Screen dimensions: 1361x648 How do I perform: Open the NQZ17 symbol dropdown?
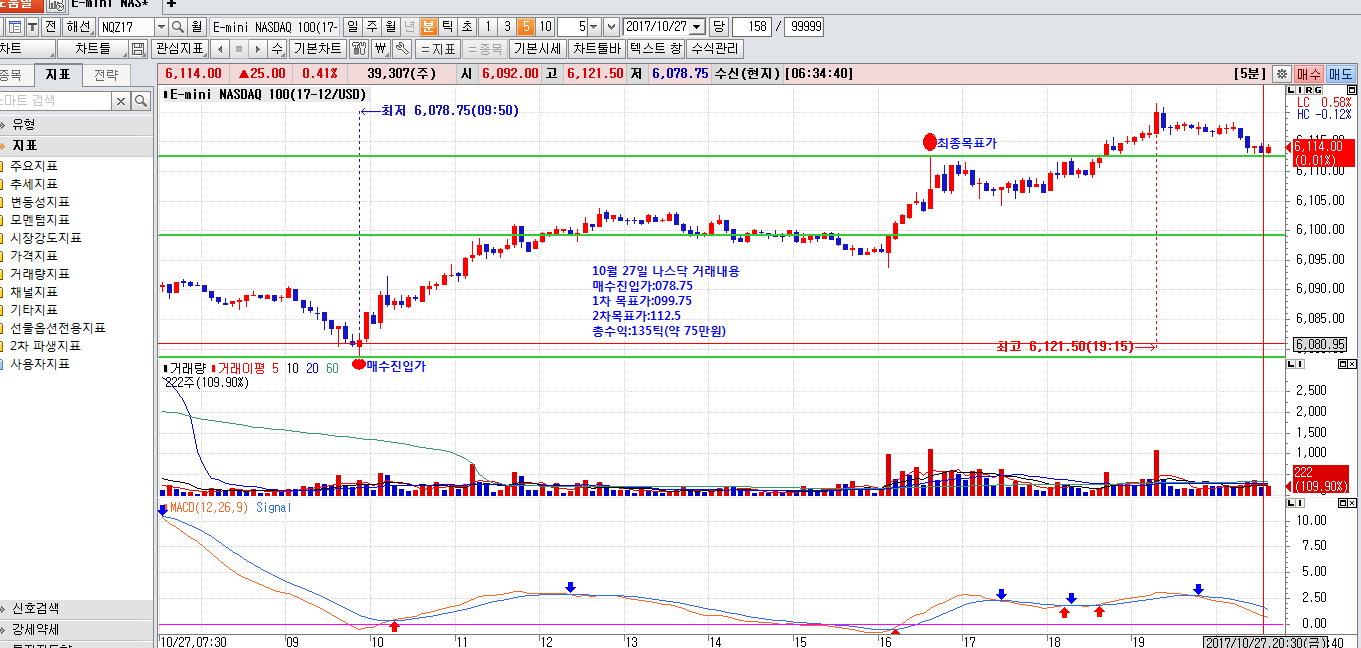tap(161, 26)
